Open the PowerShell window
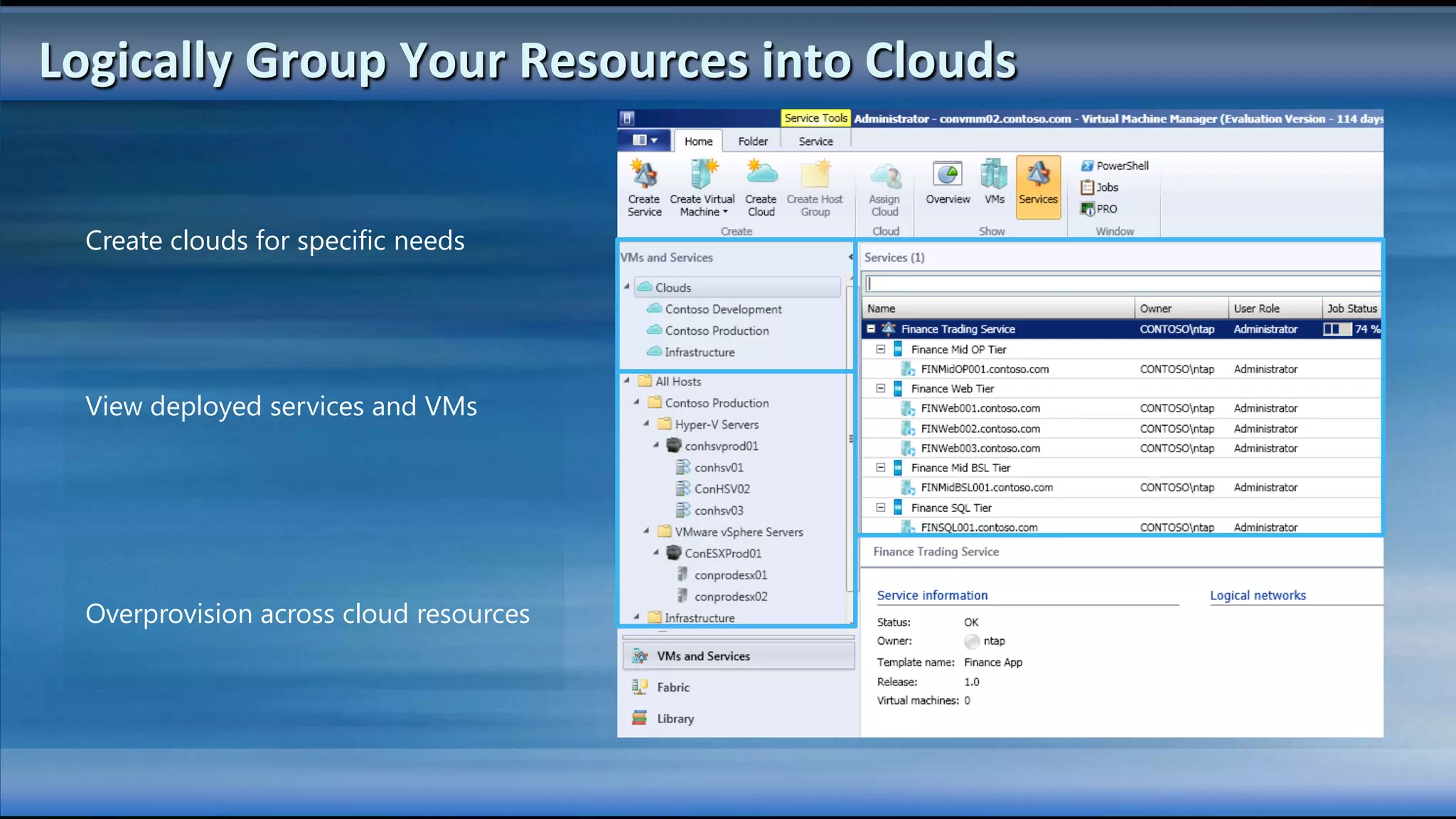Image resolution: width=1456 pixels, height=819 pixels. 1115,166
